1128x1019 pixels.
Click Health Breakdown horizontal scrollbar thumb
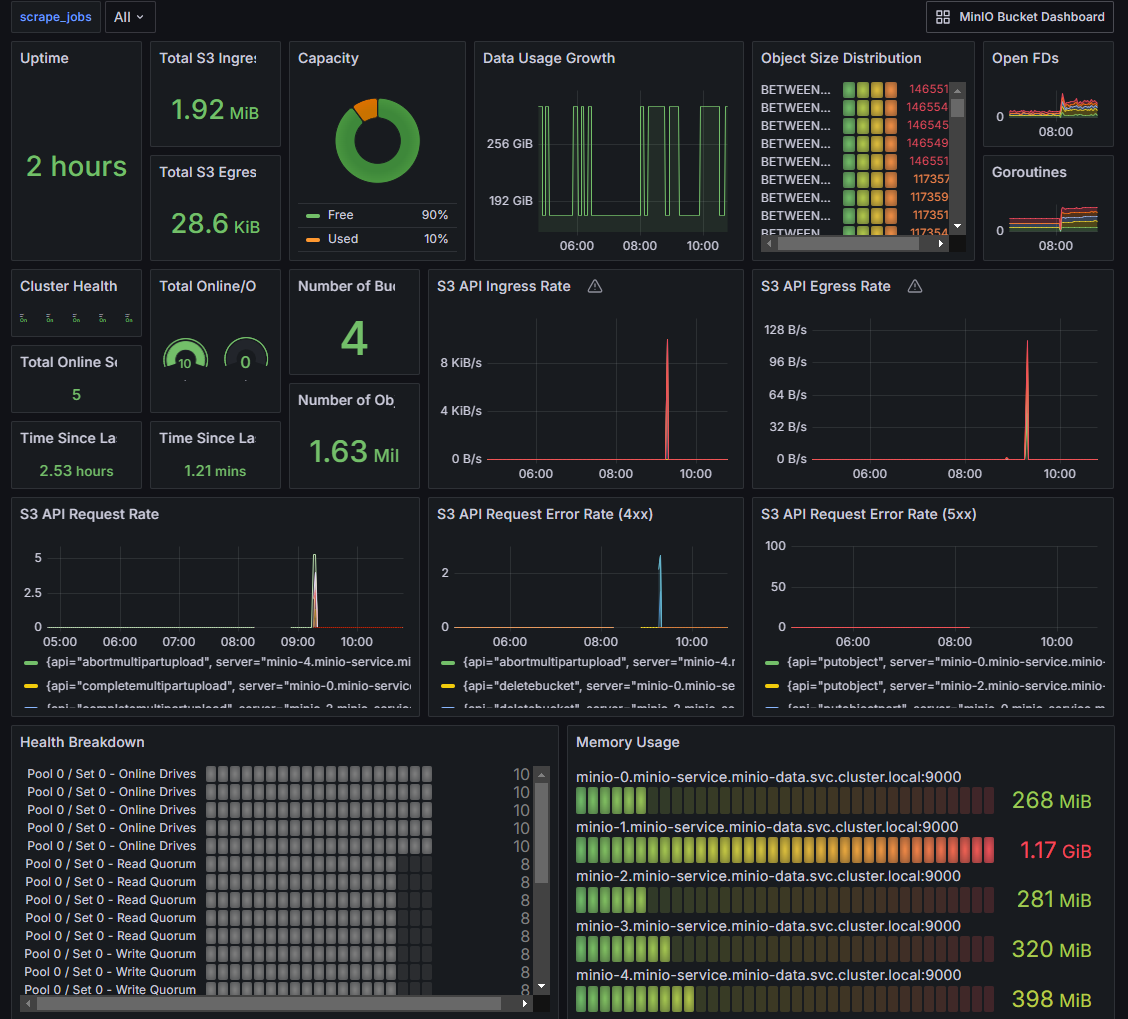268,1003
